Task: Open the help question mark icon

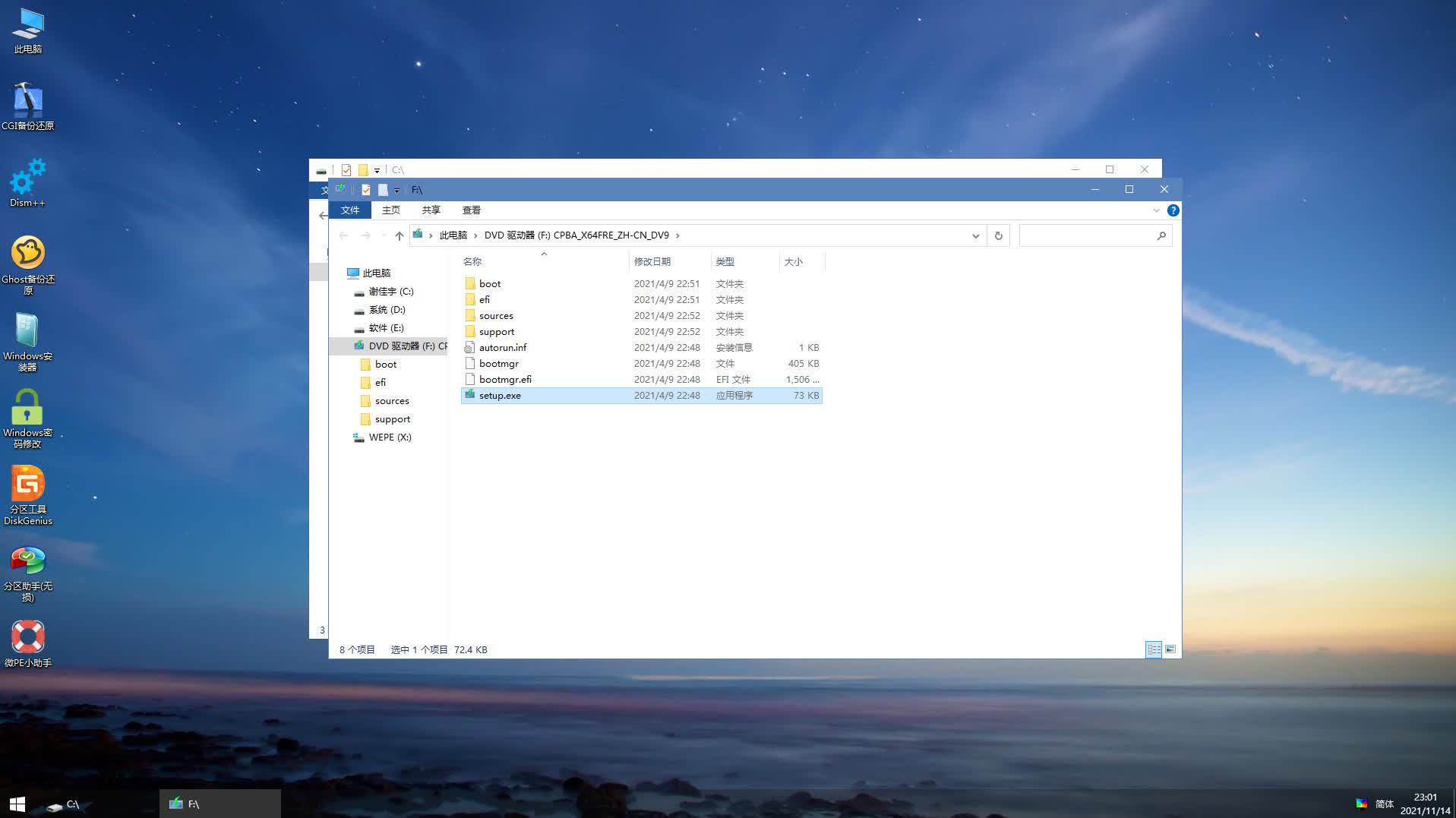Action: 1173,210
